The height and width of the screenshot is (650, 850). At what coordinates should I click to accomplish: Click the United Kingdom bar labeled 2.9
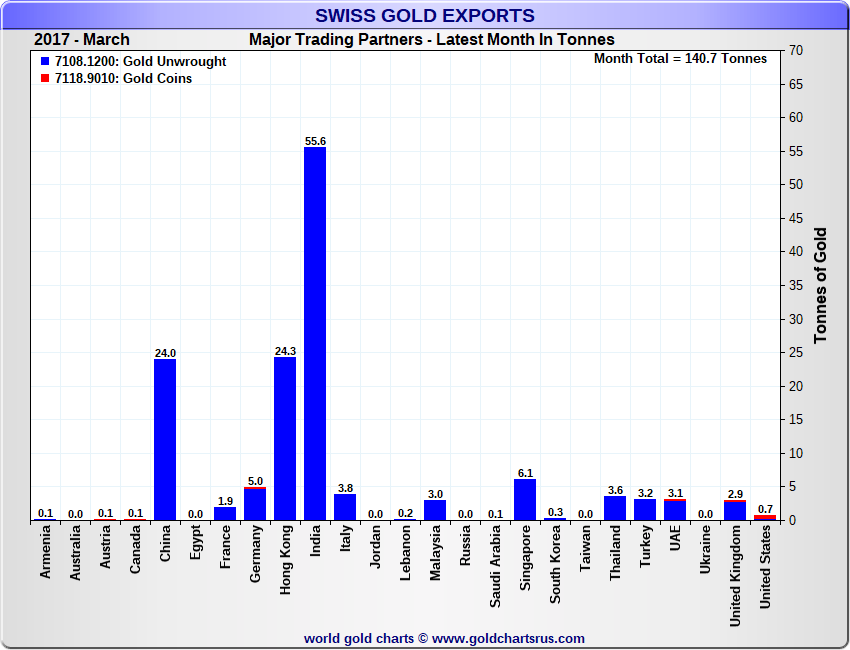click(x=735, y=510)
